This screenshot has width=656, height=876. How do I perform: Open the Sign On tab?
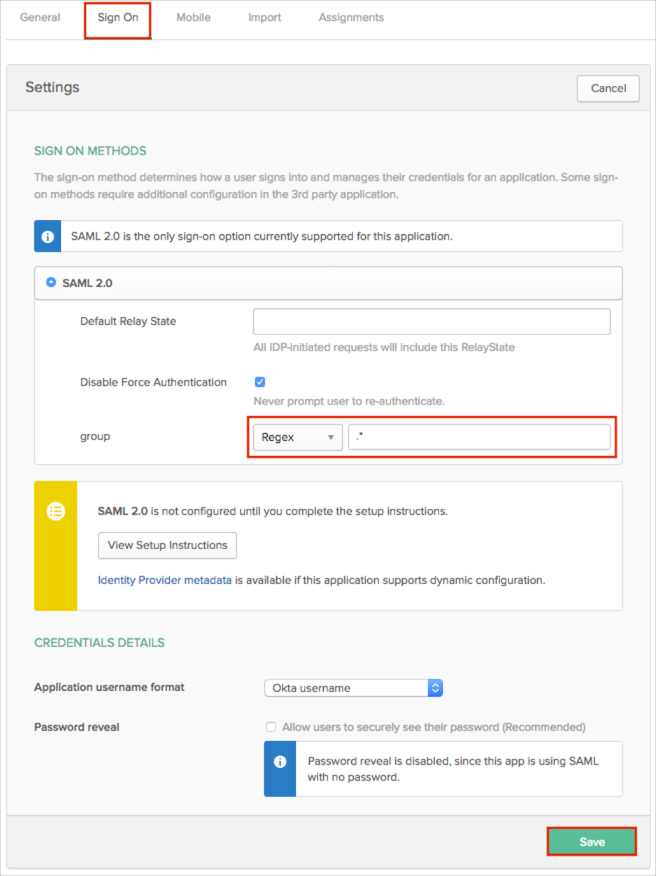118,18
